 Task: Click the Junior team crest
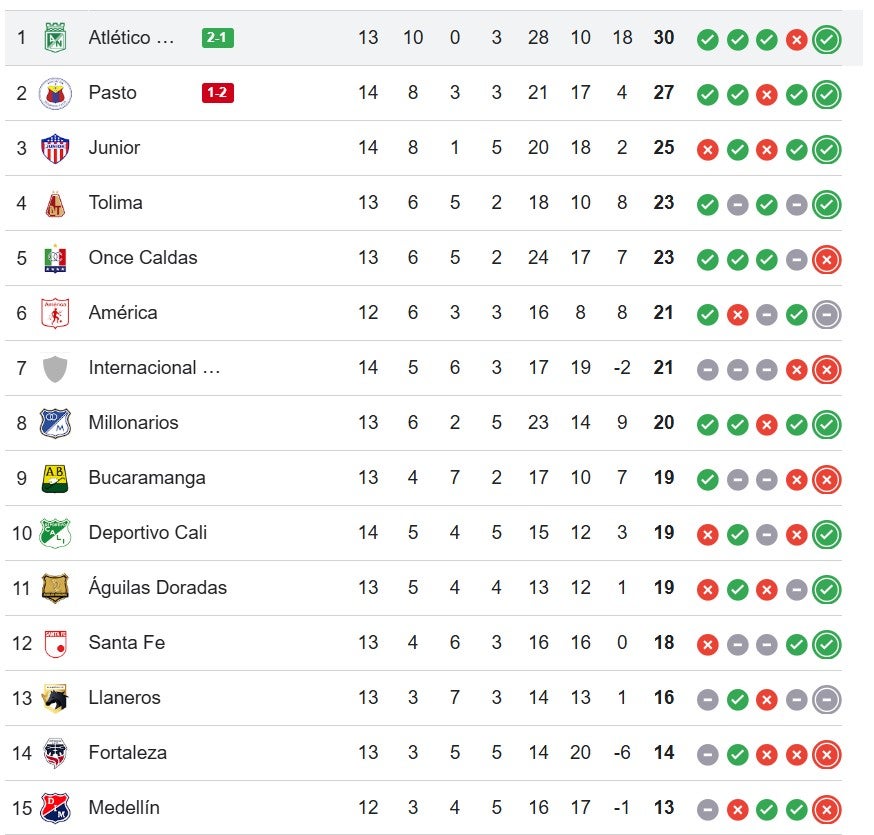55,148
